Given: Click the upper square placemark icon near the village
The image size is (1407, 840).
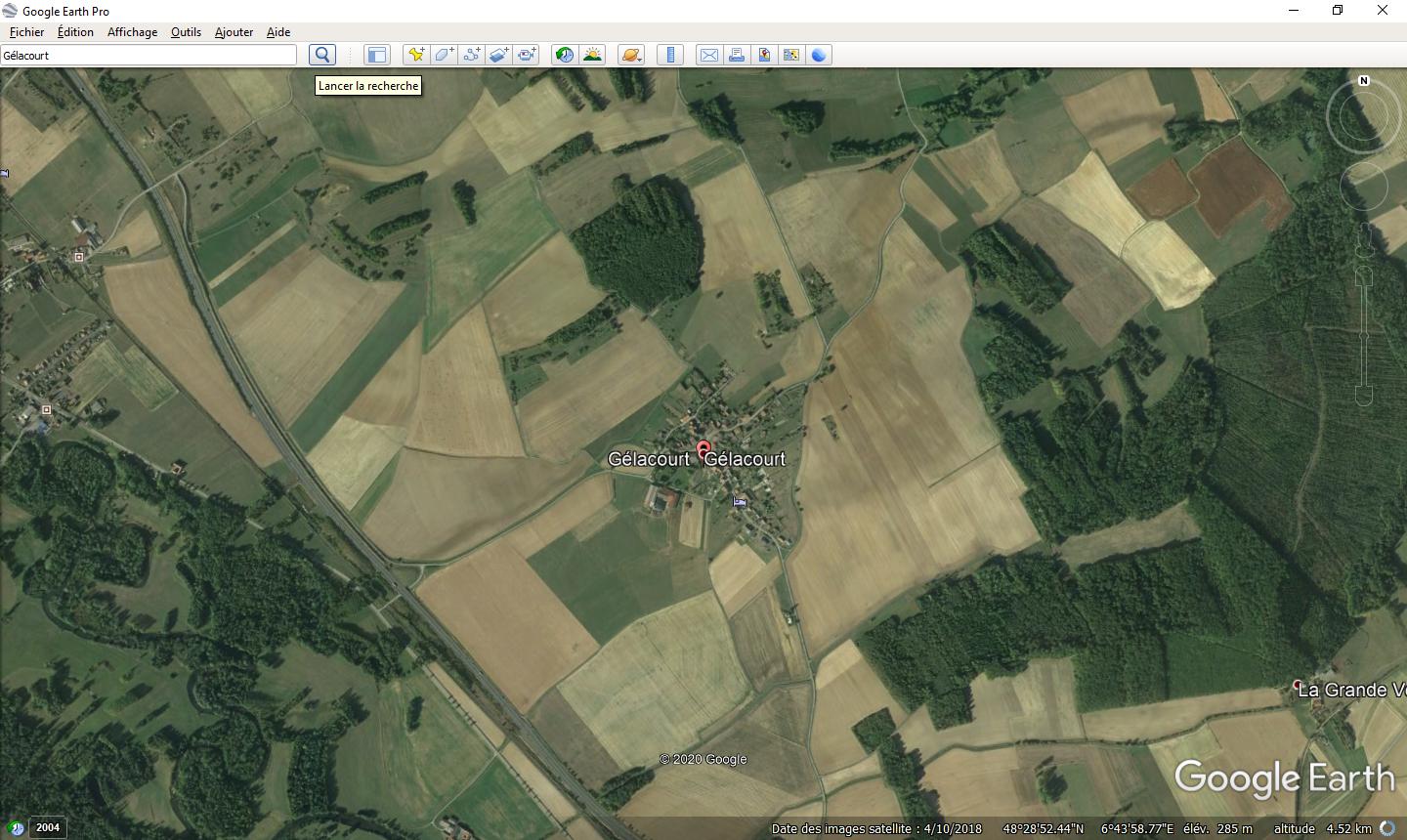Looking at the screenshot, I should click(x=79, y=257).
